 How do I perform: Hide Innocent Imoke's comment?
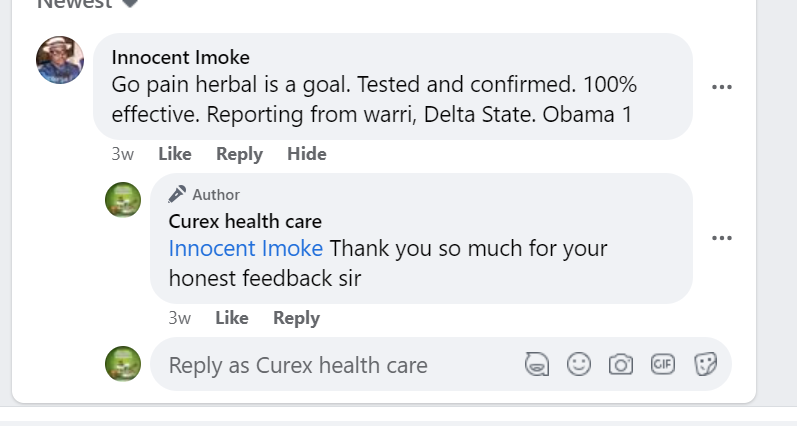(x=306, y=154)
